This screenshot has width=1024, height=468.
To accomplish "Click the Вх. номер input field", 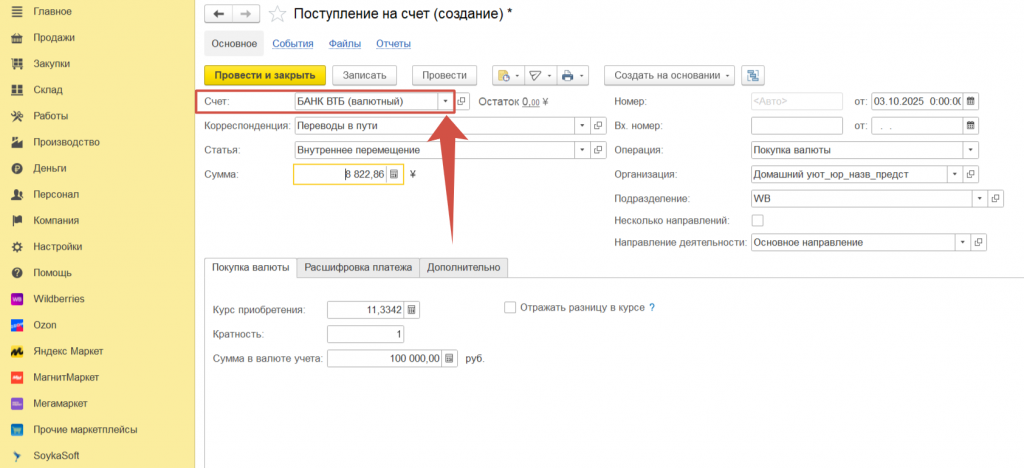I will pyautogui.click(x=796, y=126).
